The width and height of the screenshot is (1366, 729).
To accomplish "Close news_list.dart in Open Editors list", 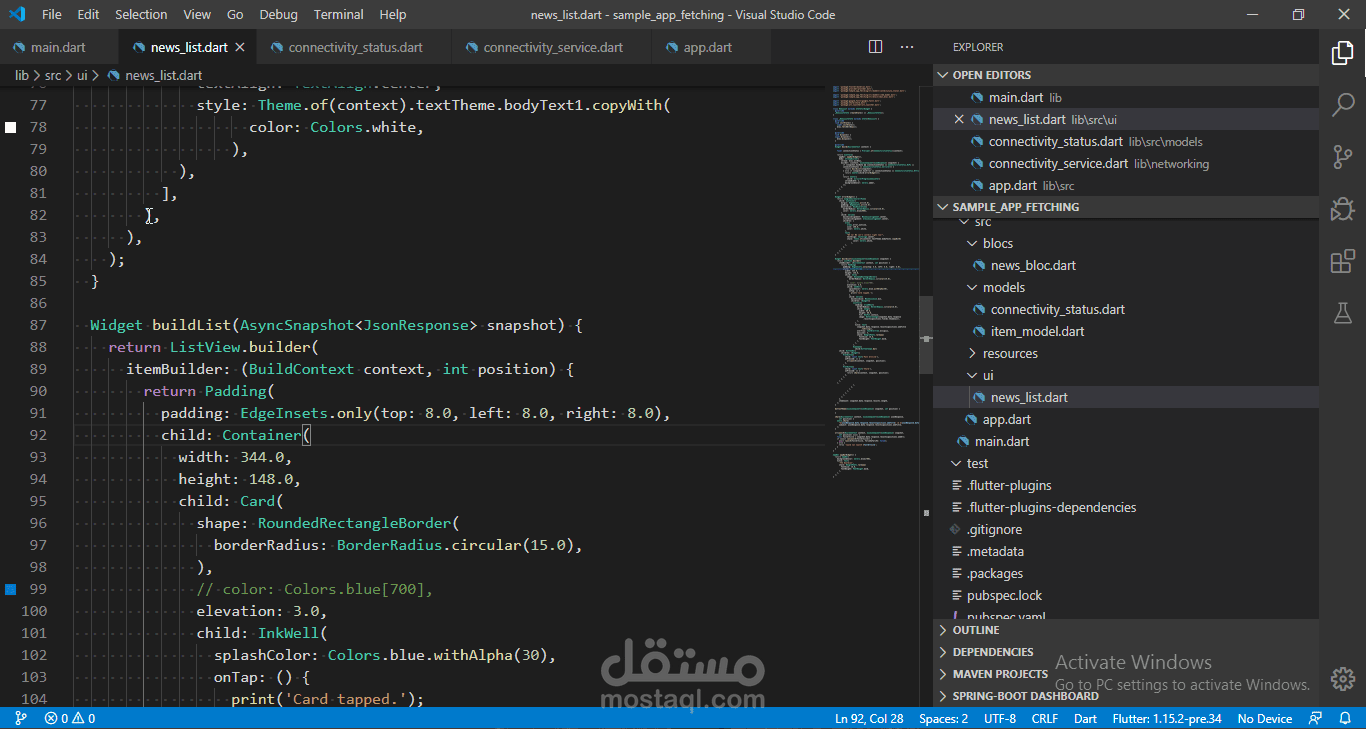I will [959, 119].
